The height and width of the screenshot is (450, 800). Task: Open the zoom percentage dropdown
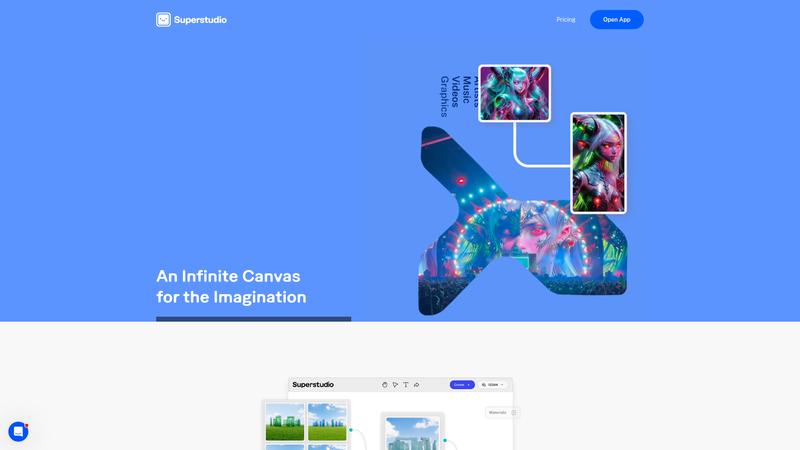point(497,384)
